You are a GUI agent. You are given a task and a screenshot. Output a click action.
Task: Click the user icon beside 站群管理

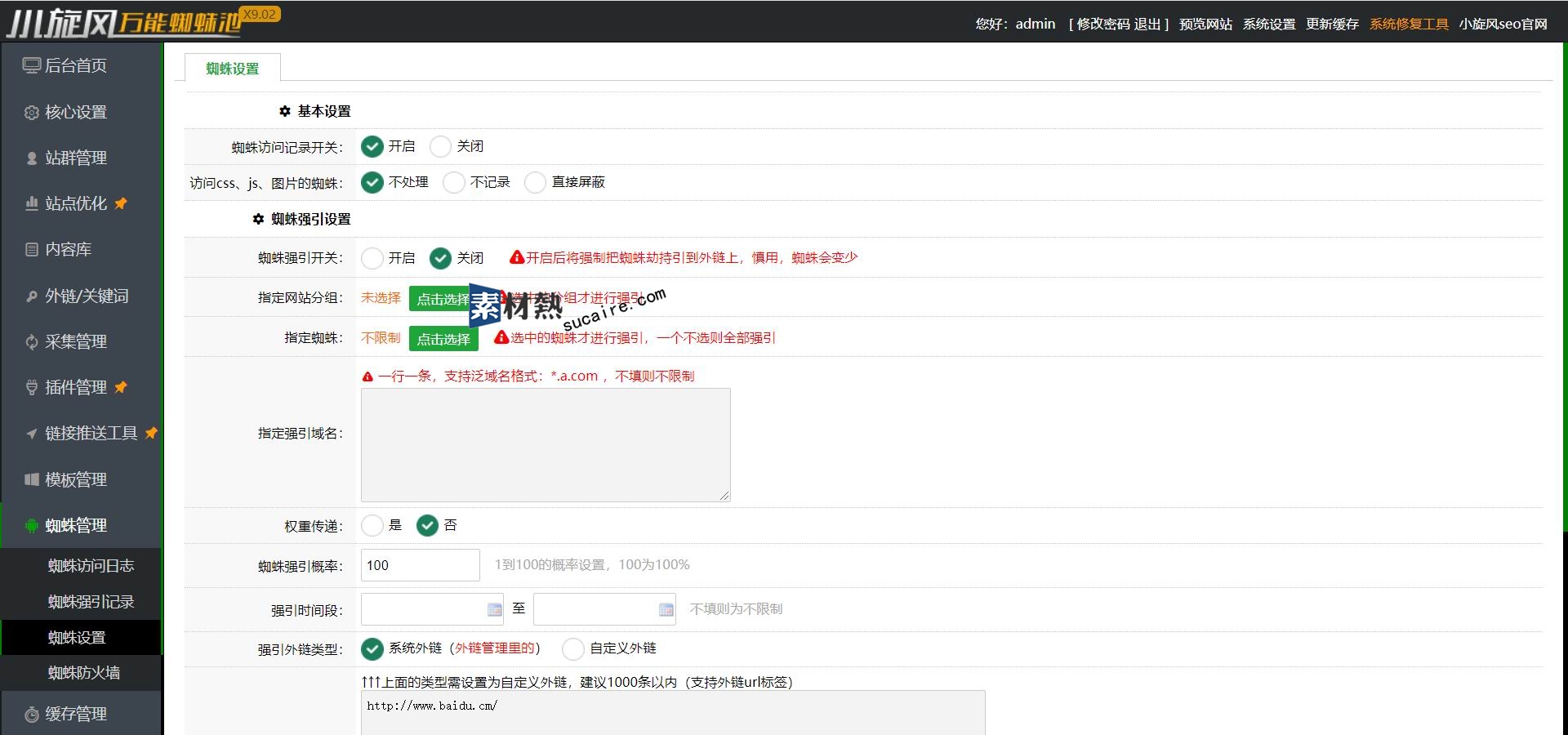click(31, 158)
